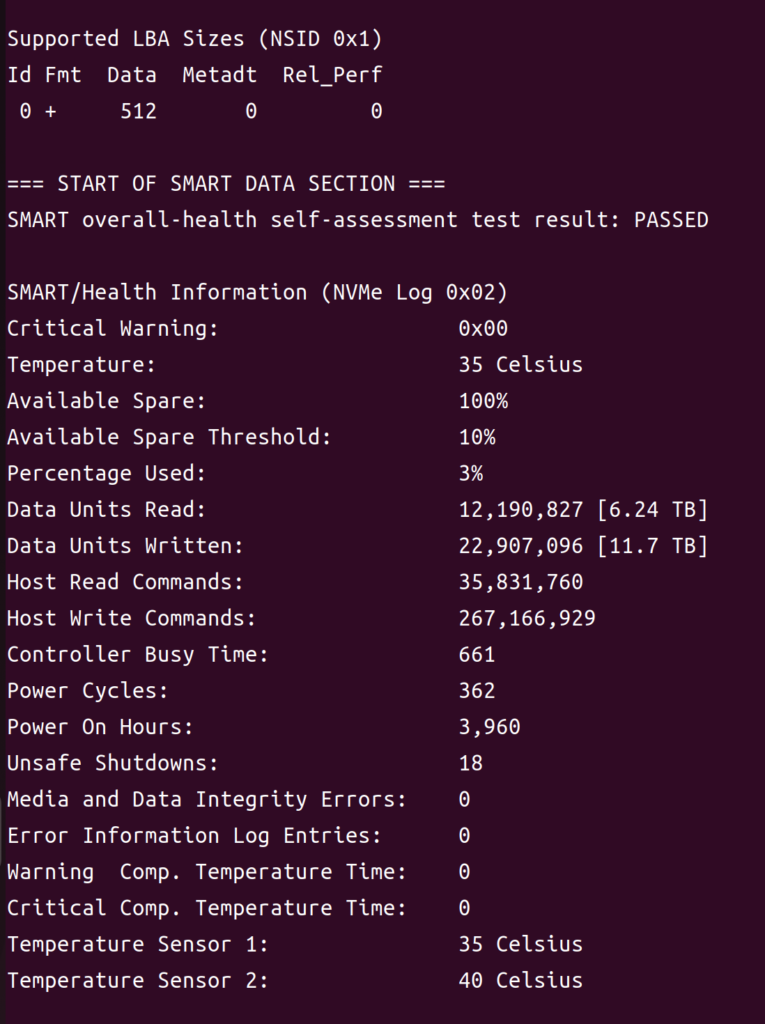Click the Supported LBA Sizes heading

click(x=194, y=39)
